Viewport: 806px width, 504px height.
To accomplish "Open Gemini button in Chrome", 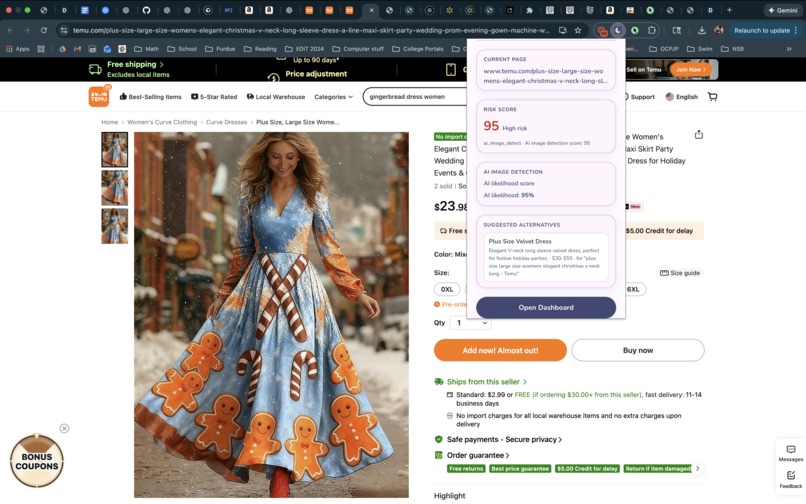I will point(782,10).
